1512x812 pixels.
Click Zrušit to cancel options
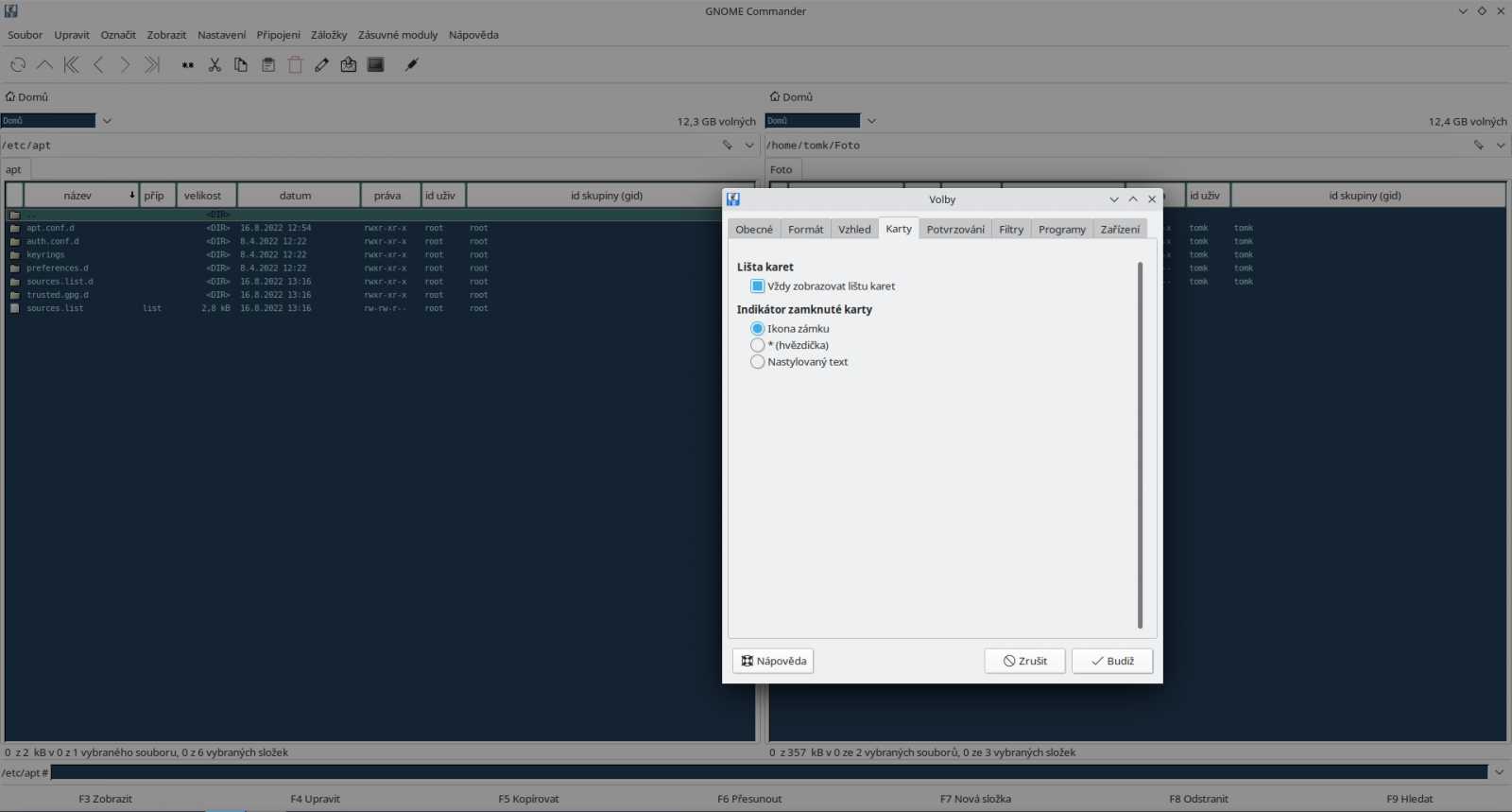coord(1024,661)
